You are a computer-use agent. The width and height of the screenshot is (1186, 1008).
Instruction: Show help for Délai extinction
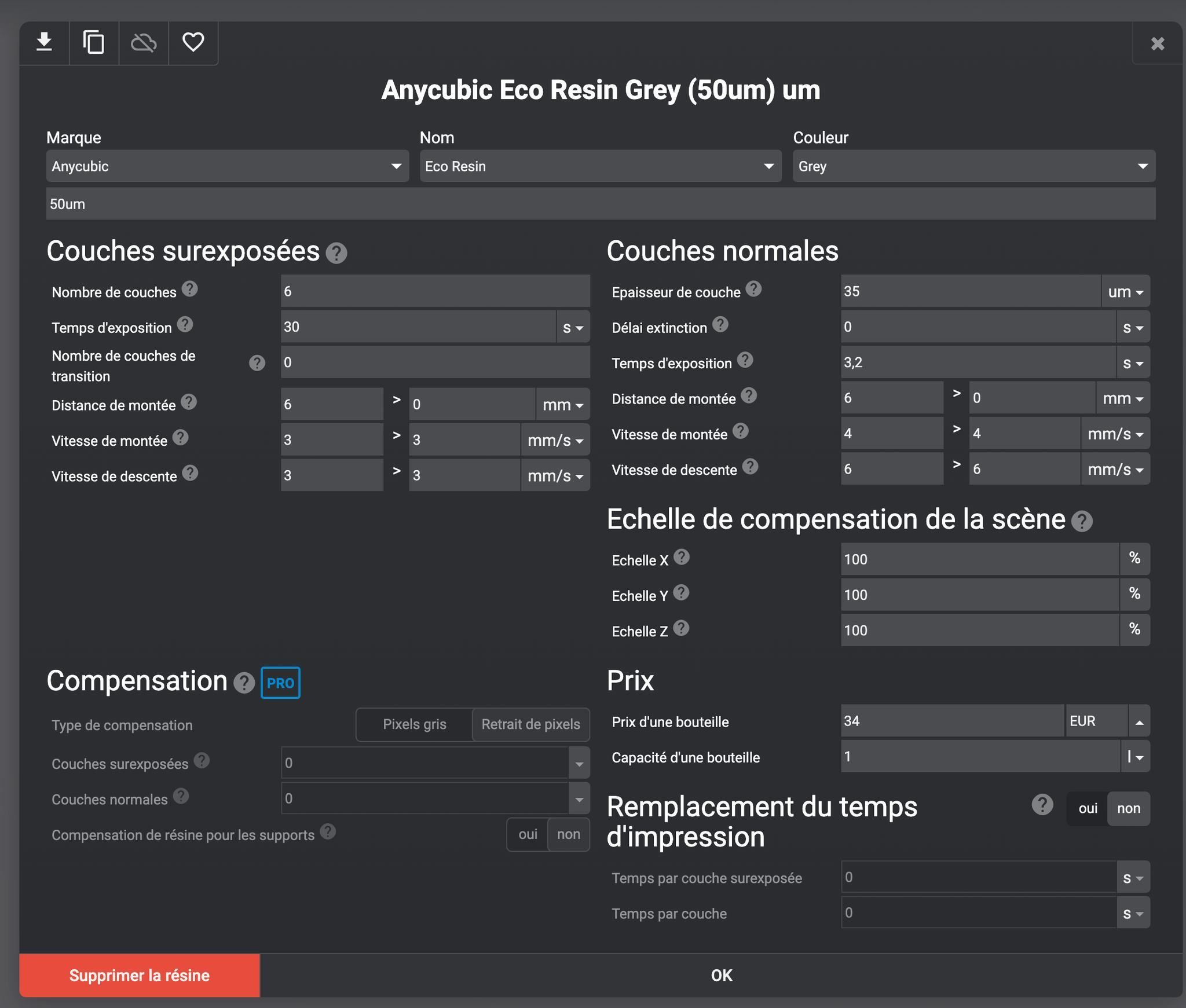tap(720, 324)
